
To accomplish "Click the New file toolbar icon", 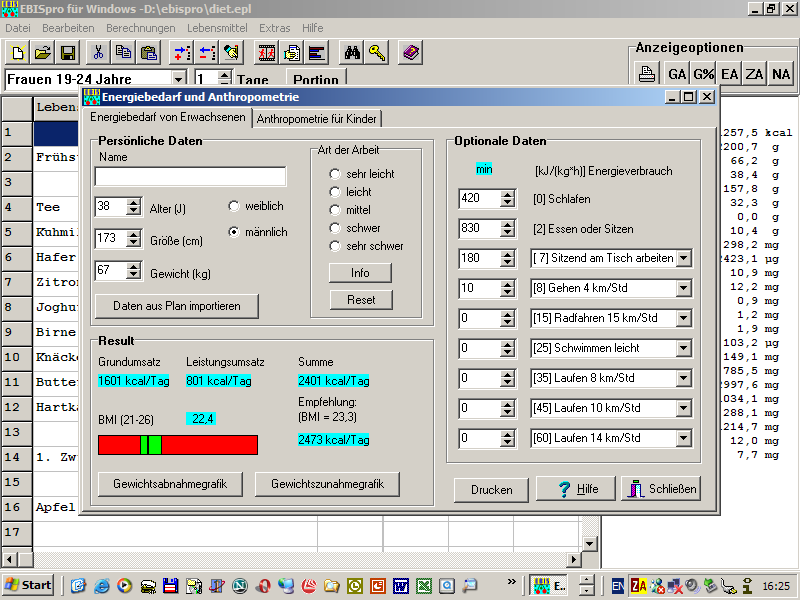I will tap(18, 53).
